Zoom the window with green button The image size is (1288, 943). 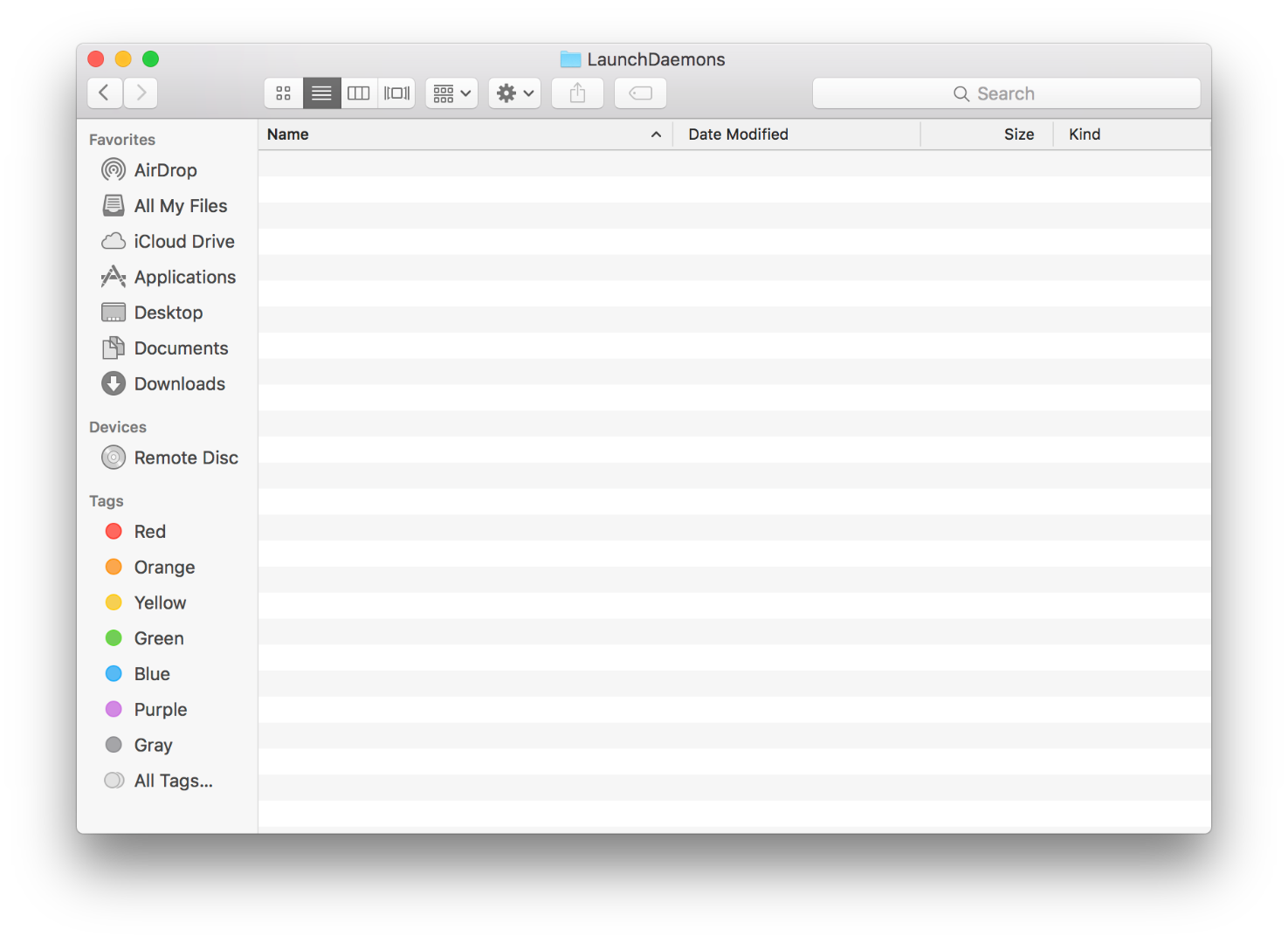[150, 59]
